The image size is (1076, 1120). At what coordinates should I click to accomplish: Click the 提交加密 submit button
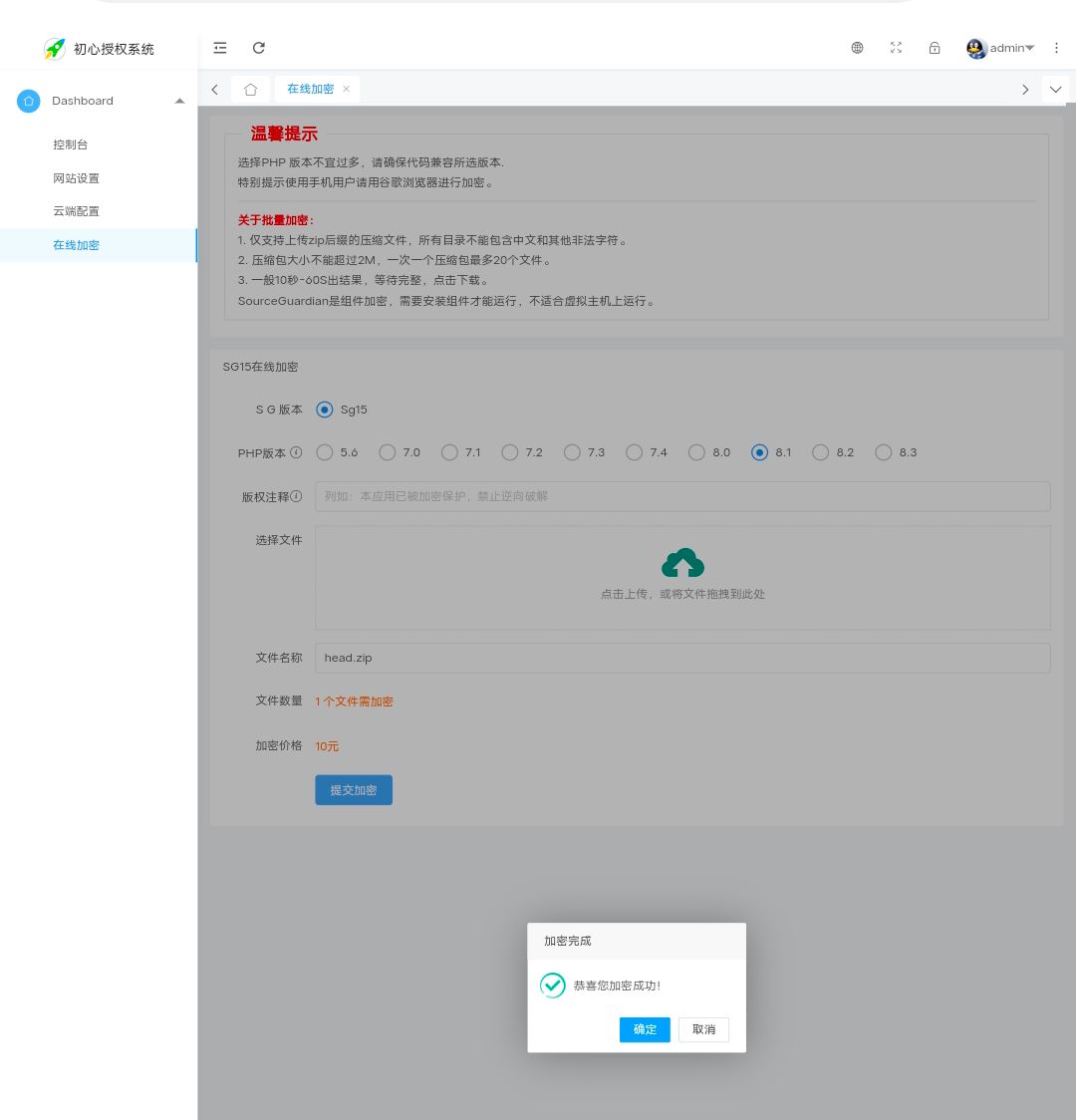point(354,789)
